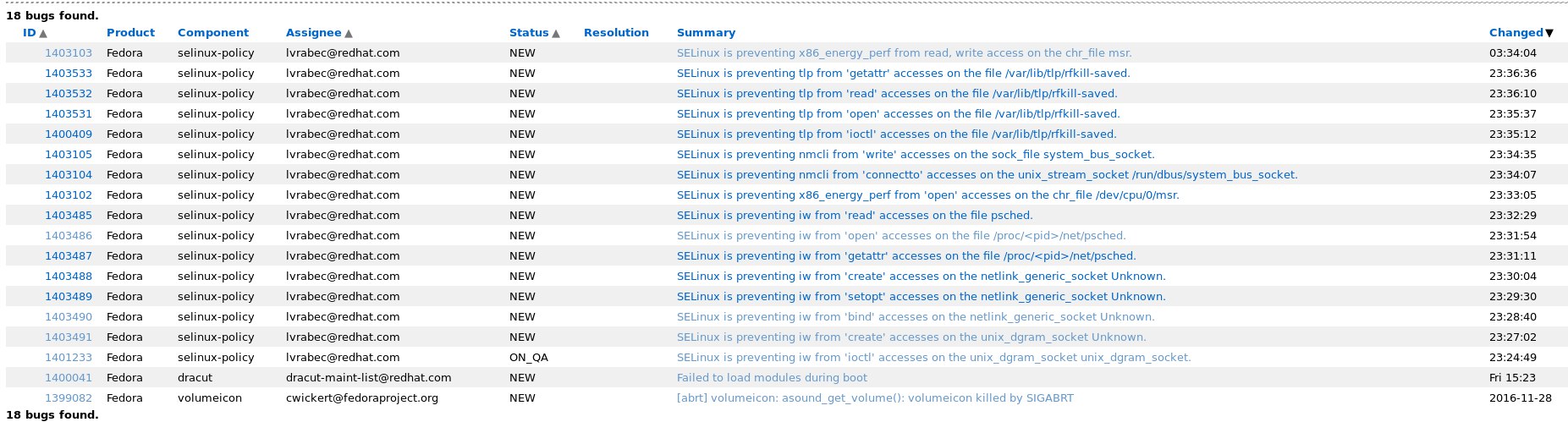The image size is (1568, 422).
Task: Open bug ID 1403489
Action: 69,296
